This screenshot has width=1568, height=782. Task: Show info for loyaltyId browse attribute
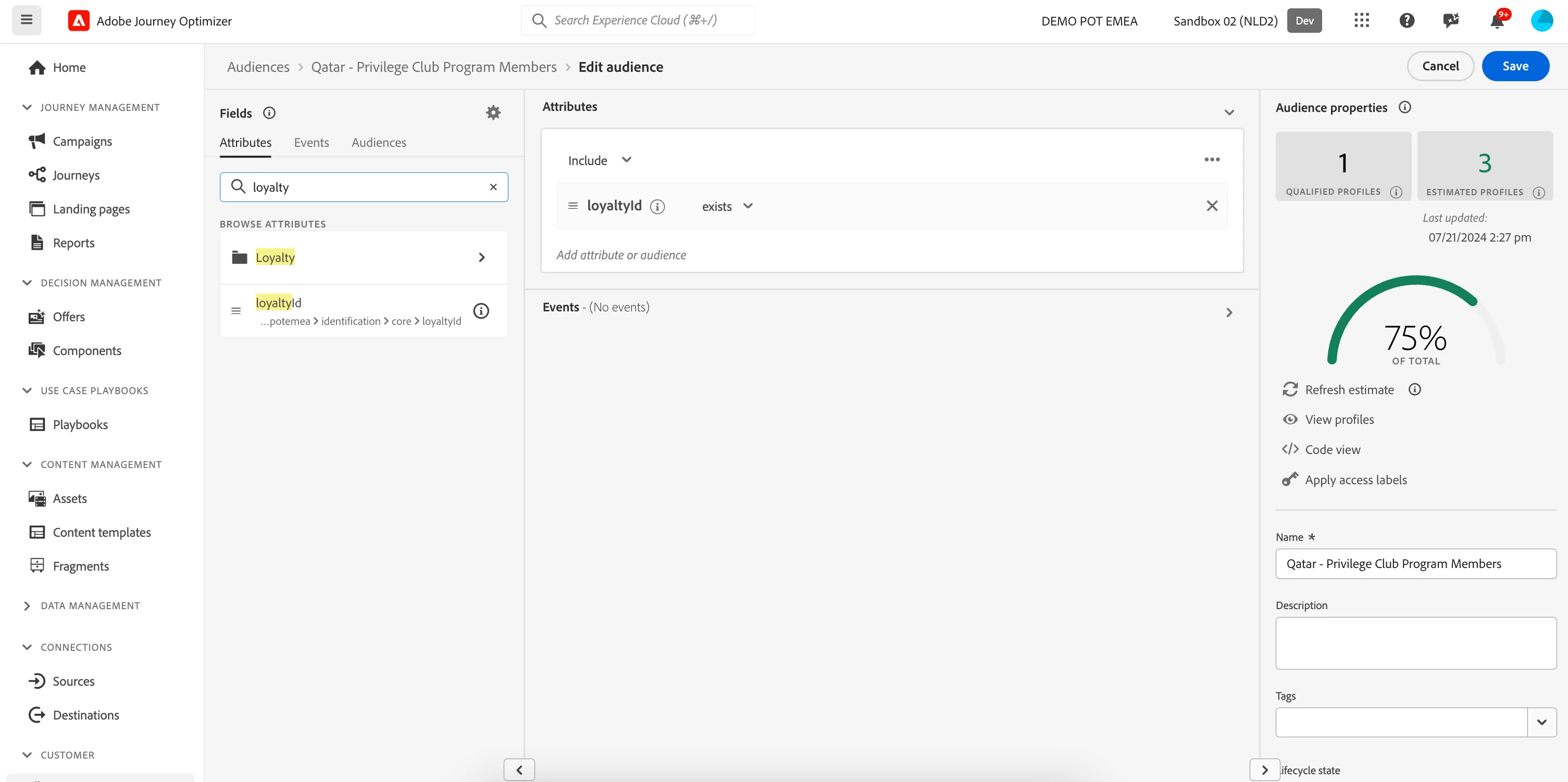(481, 311)
